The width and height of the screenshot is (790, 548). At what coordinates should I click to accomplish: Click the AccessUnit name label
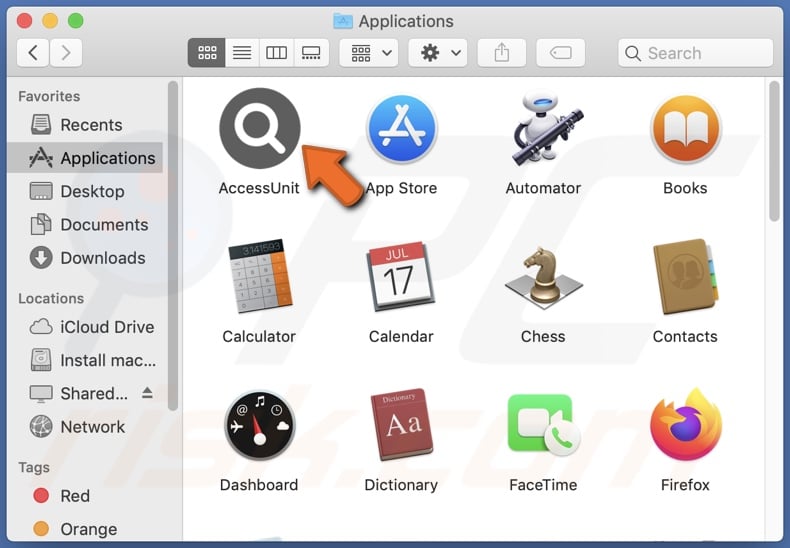coord(259,188)
